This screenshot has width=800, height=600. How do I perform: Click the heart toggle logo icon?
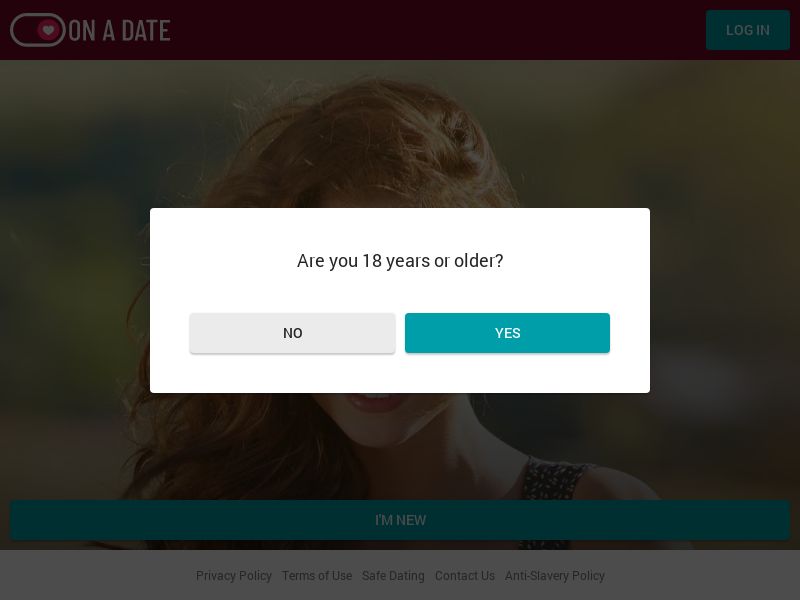click(38, 30)
